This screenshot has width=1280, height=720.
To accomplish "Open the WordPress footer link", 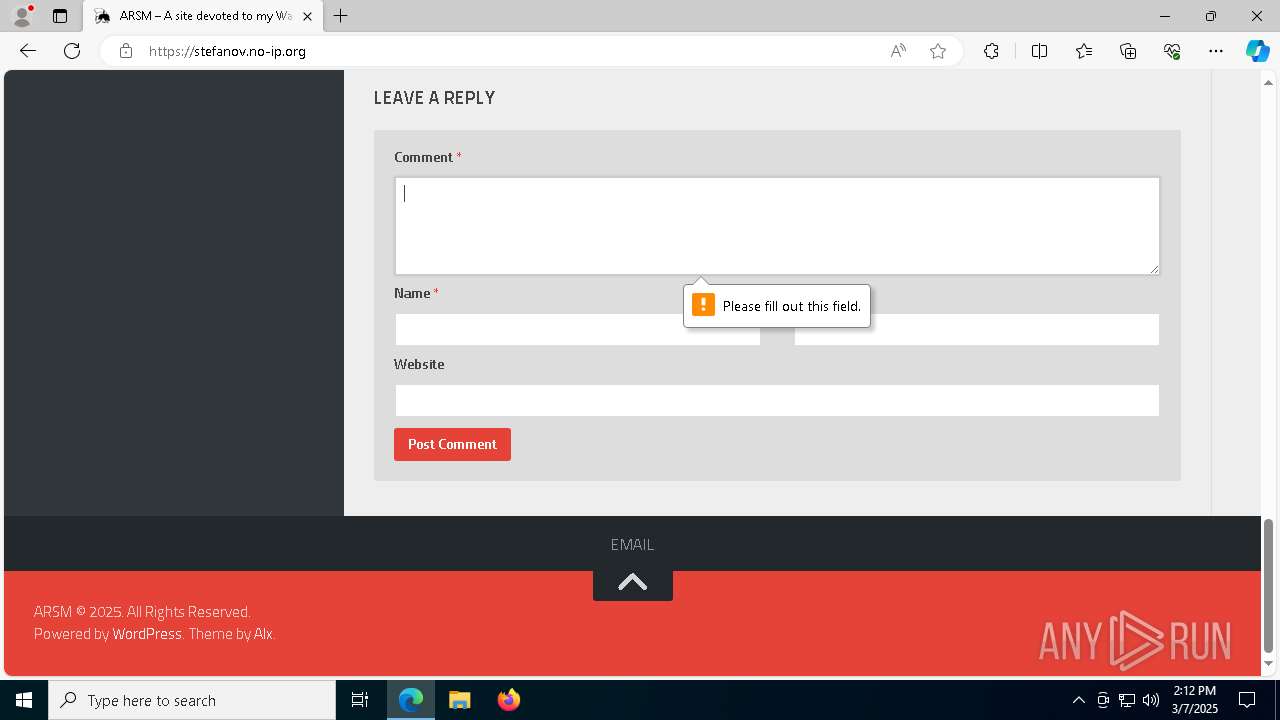I will (x=147, y=634).
